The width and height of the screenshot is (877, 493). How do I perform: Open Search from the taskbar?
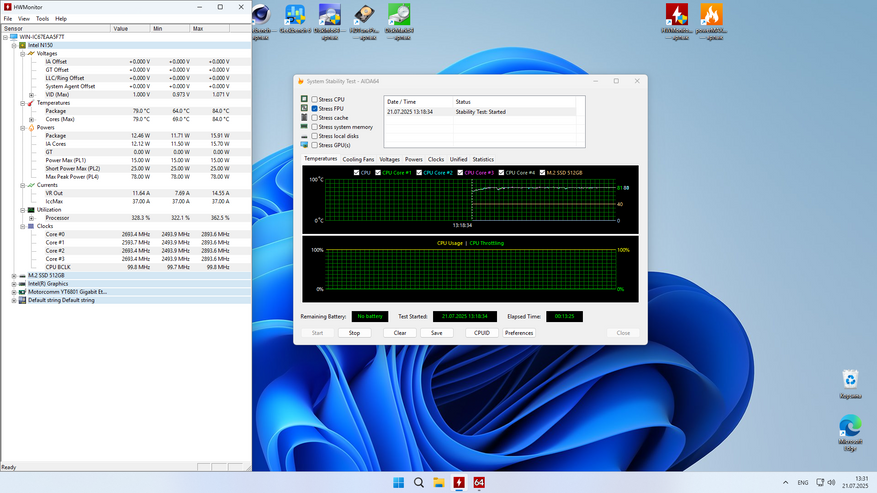419,482
